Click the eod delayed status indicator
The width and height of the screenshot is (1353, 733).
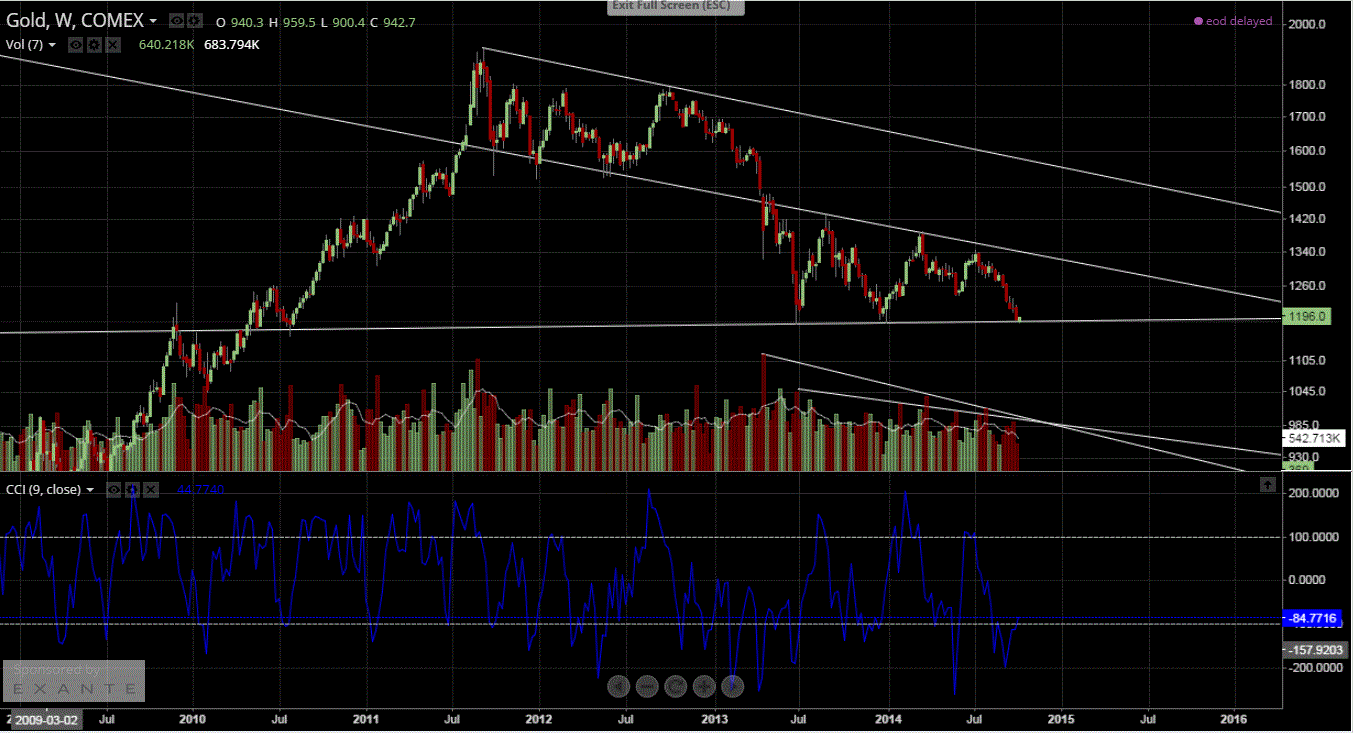[x=1234, y=21]
